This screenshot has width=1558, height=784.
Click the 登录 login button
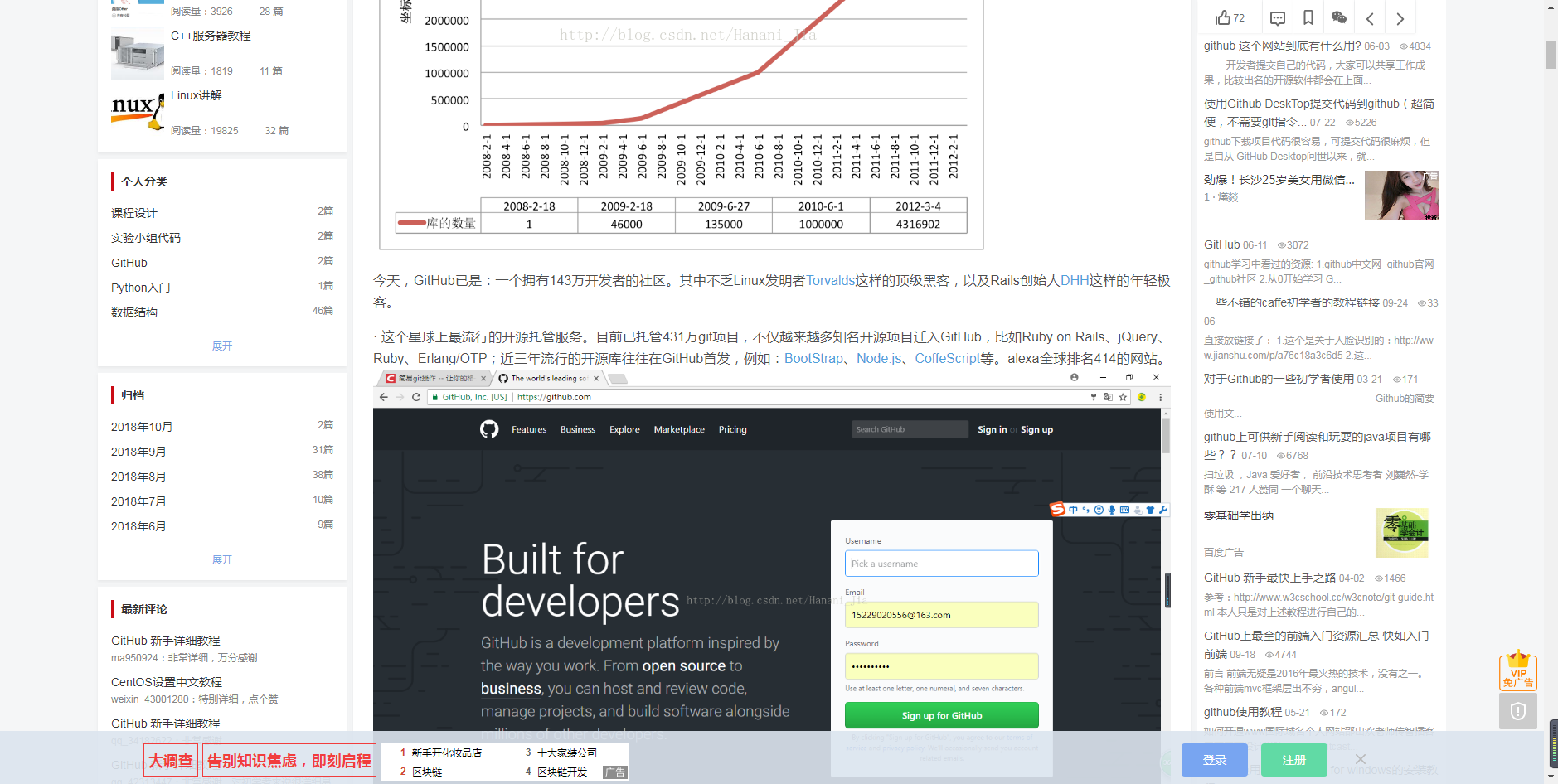(1215, 760)
